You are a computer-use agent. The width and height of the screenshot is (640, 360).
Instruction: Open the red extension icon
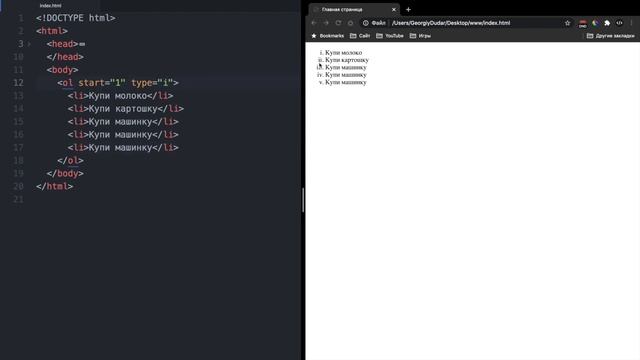[x=583, y=23]
